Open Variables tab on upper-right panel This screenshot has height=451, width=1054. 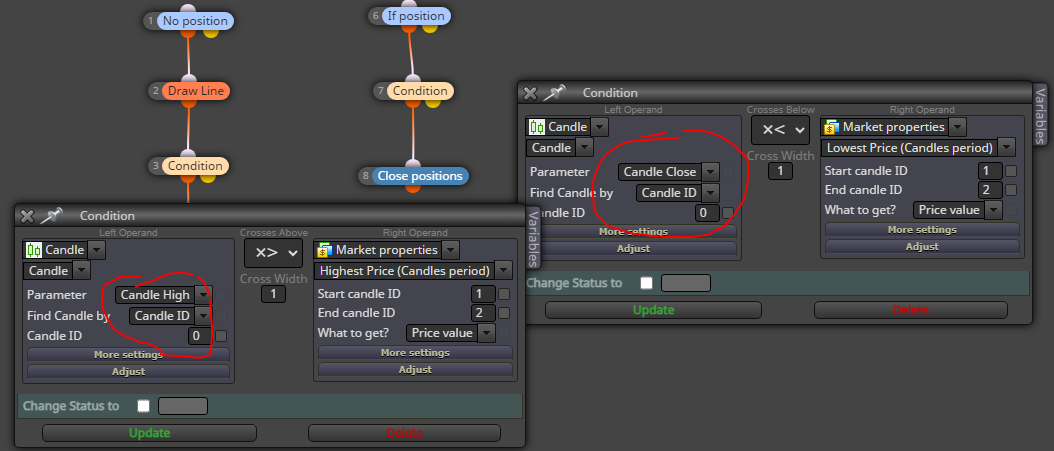point(1040,116)
